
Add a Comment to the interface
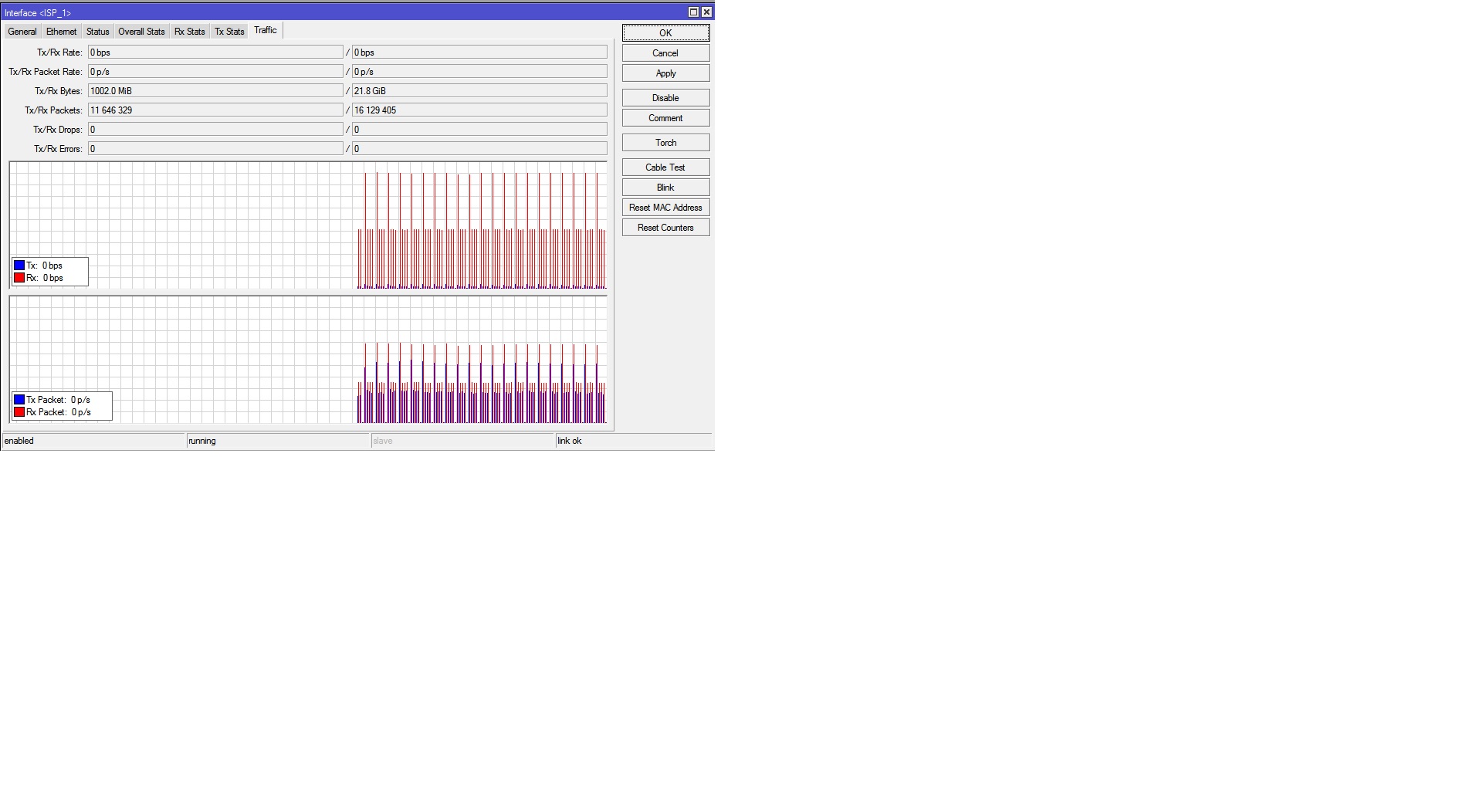(x=665, y=117)
